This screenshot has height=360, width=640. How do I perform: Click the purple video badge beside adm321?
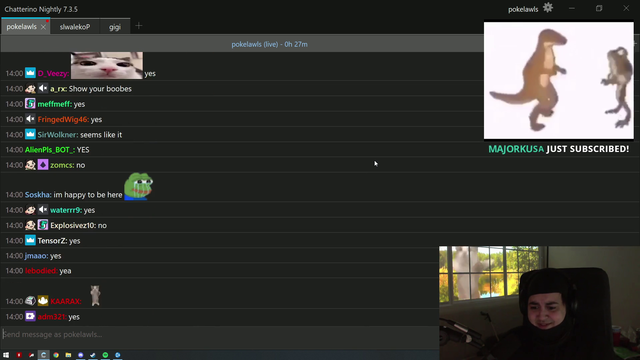coord(30,316)
